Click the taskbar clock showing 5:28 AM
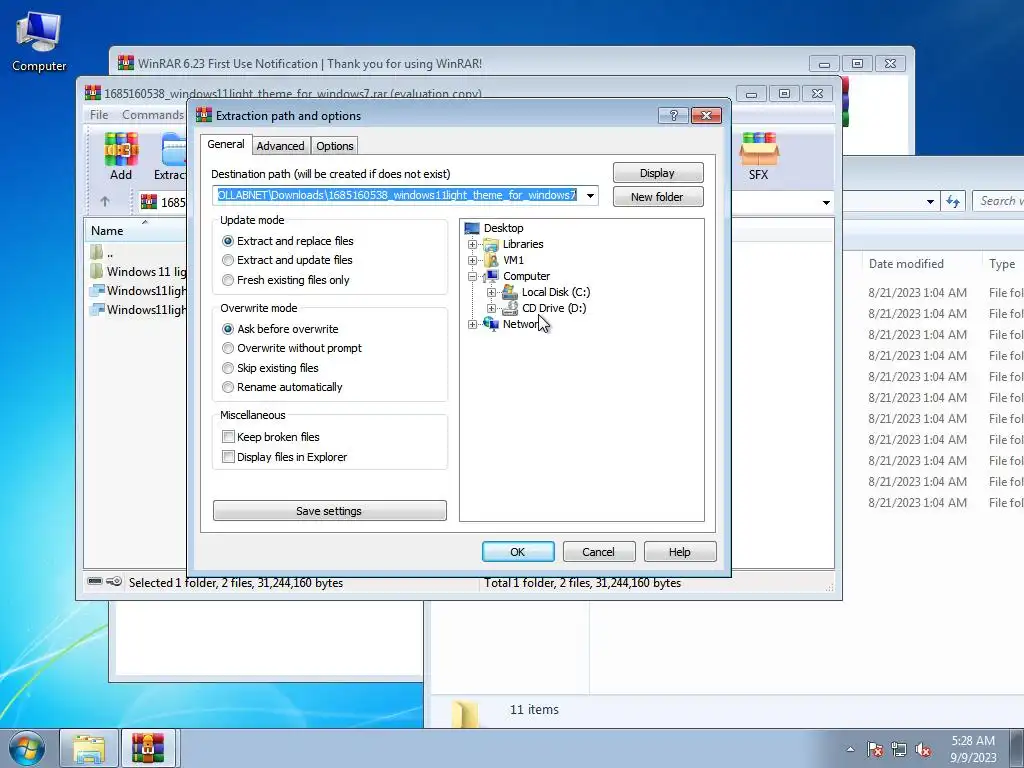The image size is (1024, 768). pos(973,749)
